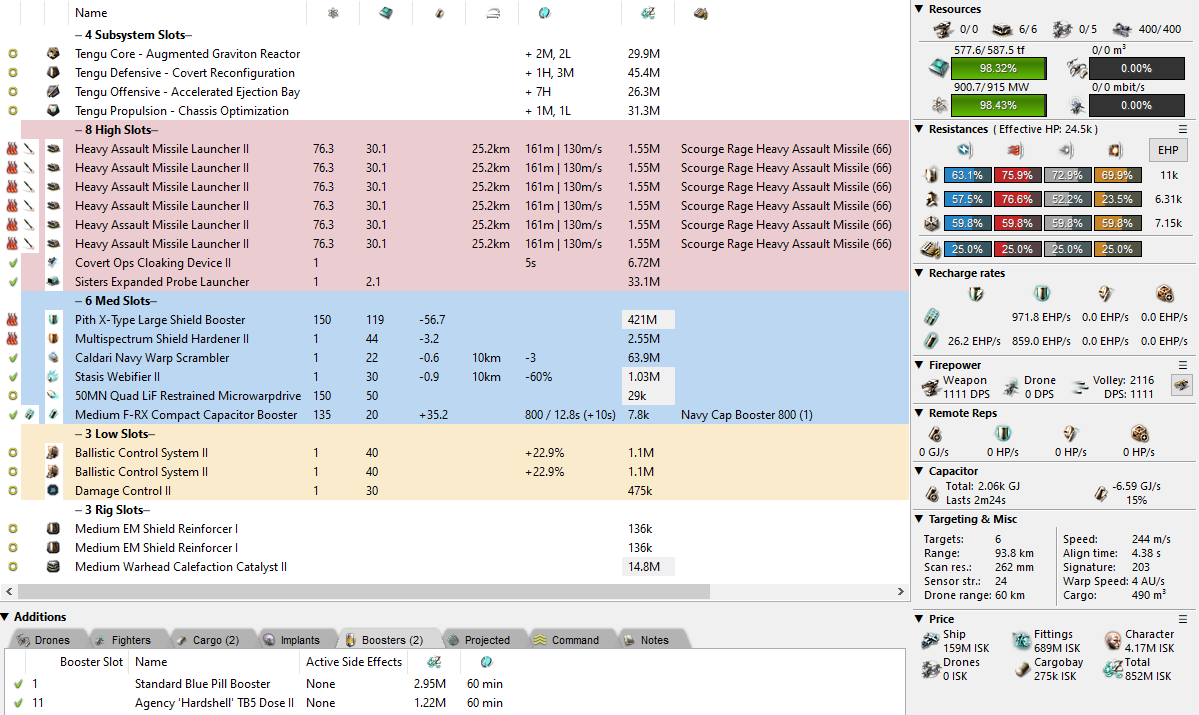
Task: Click the EM resistance column icon
Action: [x=965, y=150]
